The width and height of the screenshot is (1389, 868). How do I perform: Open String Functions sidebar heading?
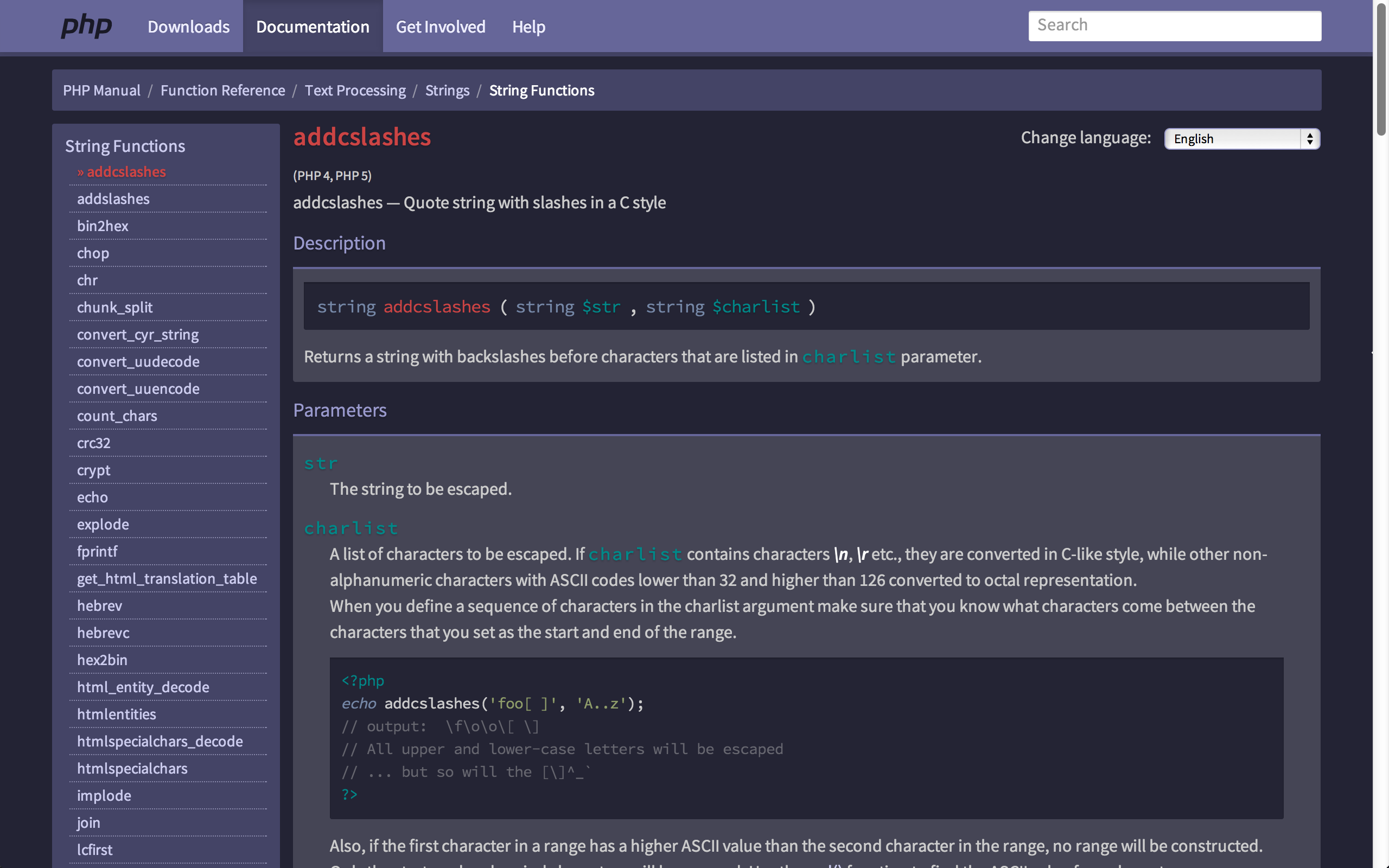click(125, 146)
